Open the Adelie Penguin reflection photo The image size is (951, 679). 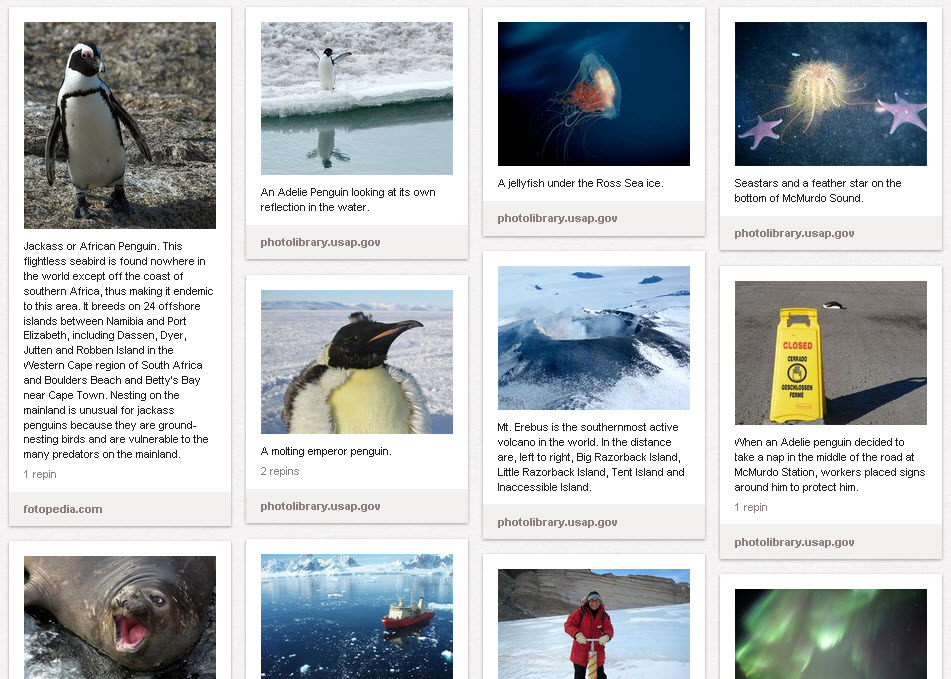pos(357,98)
